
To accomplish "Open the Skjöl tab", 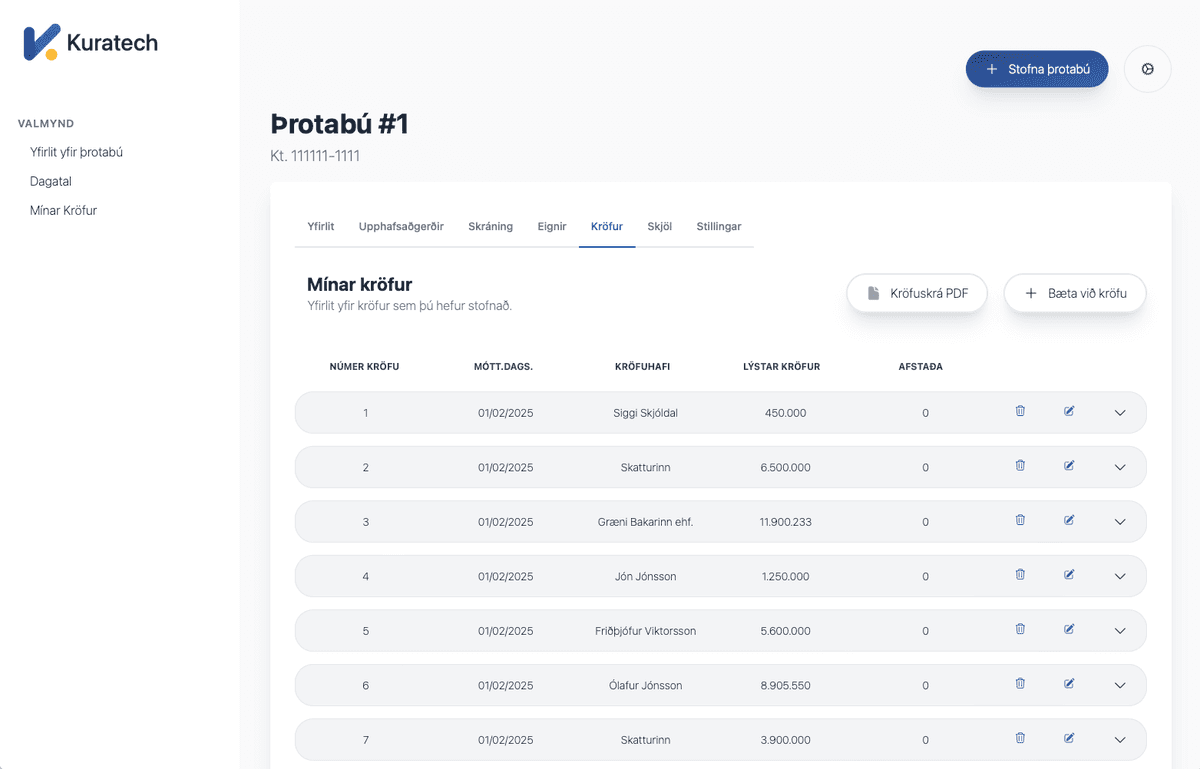I will 660,227.
